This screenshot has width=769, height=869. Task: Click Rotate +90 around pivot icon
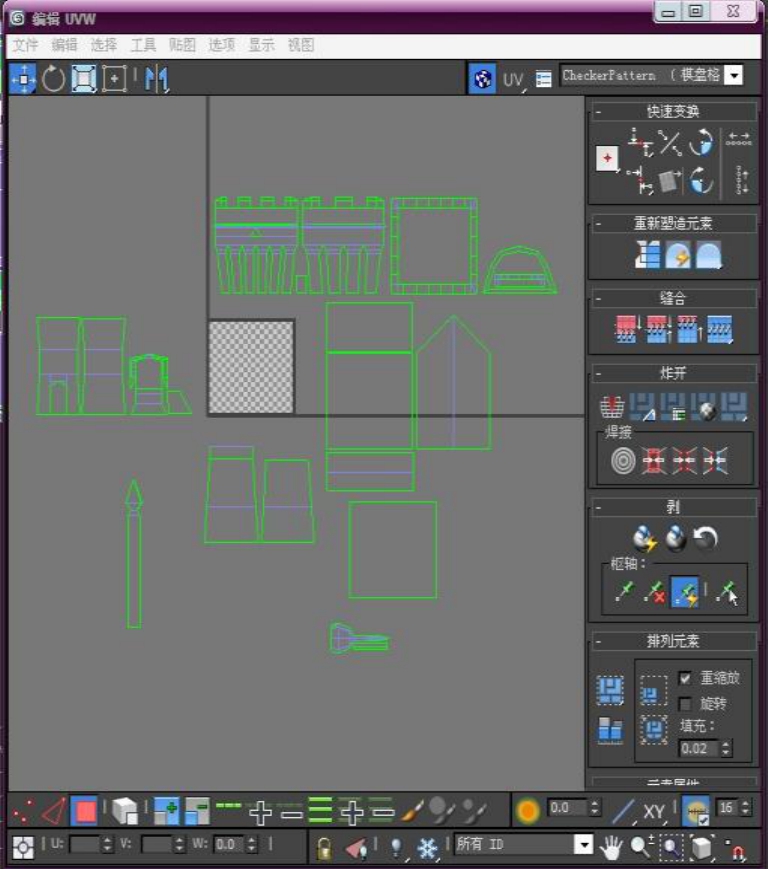(x=701, y=142)
